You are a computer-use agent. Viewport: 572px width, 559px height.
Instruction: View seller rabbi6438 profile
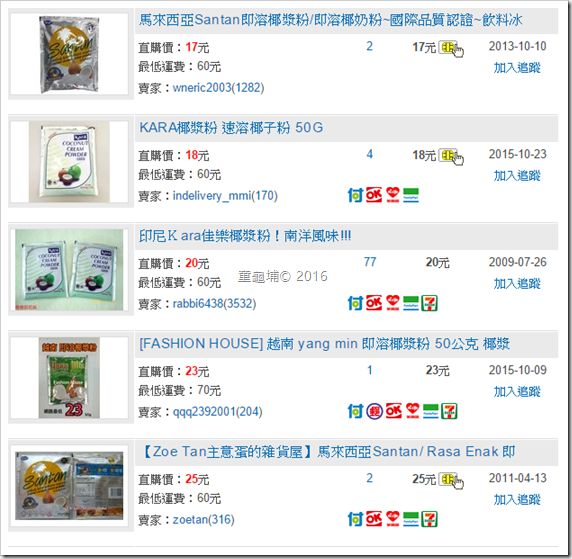pos(214,304)
